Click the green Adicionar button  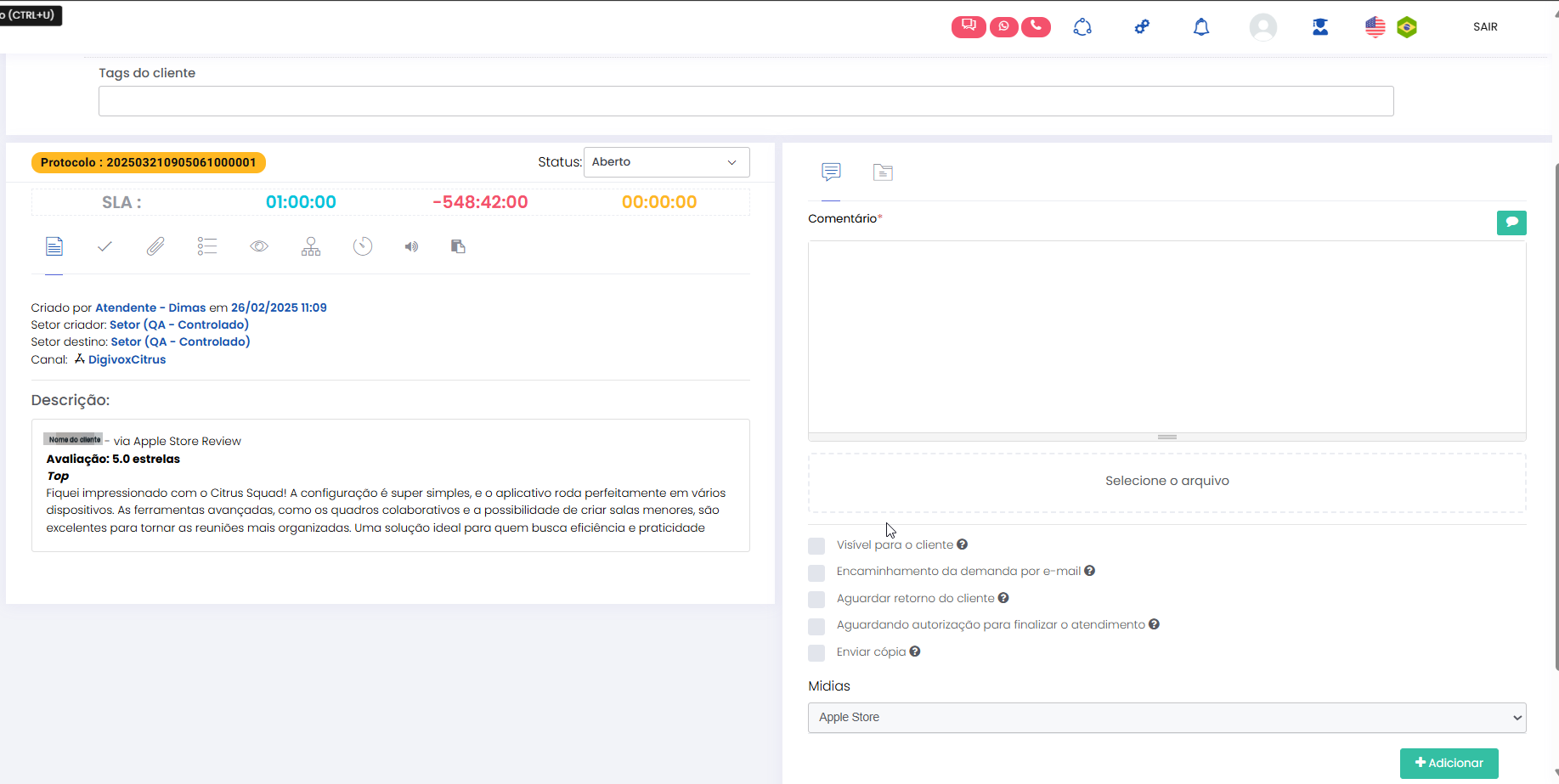tap(1449, 763)
